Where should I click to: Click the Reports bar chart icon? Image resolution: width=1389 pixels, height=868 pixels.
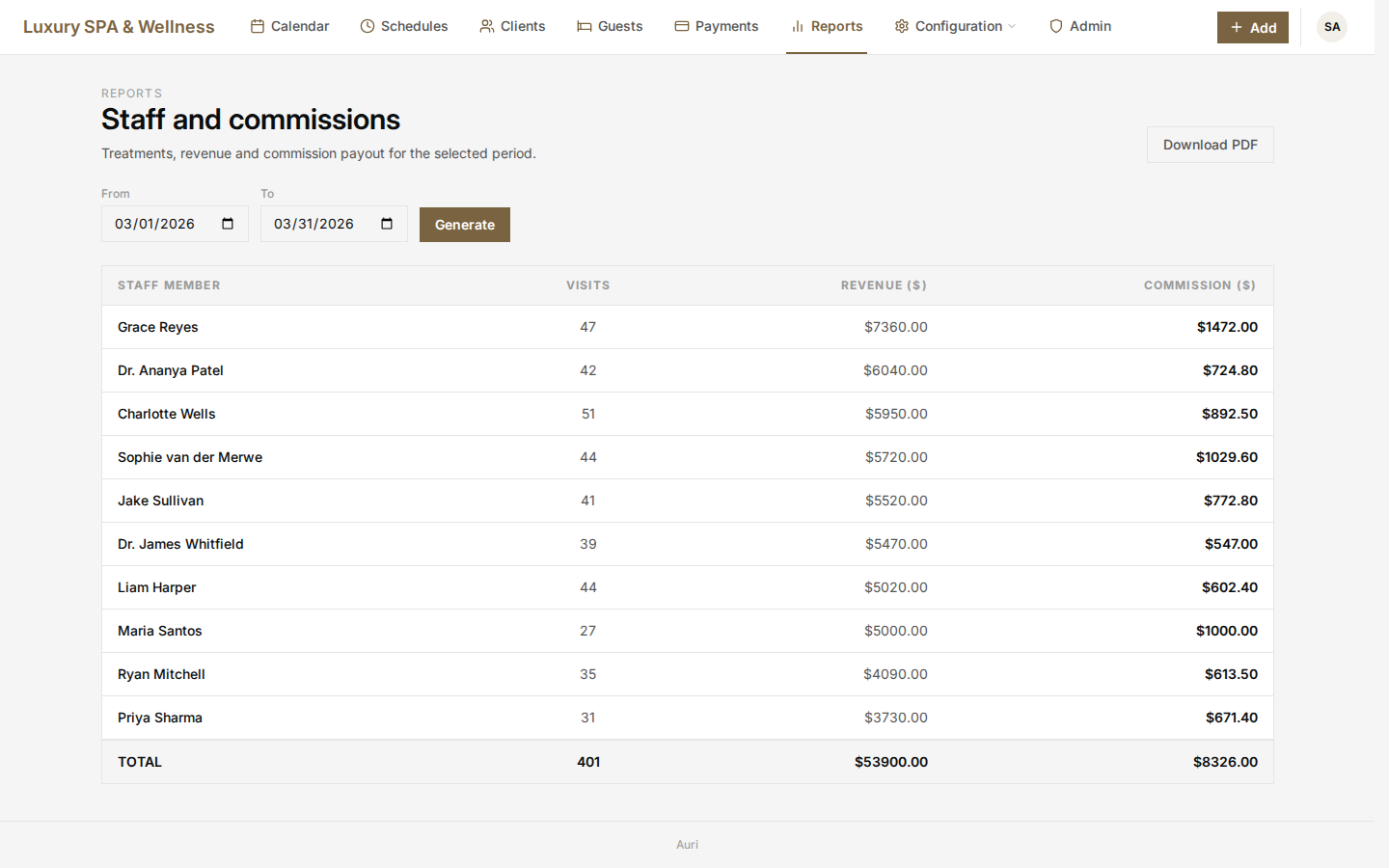click(x=798, y=26)
